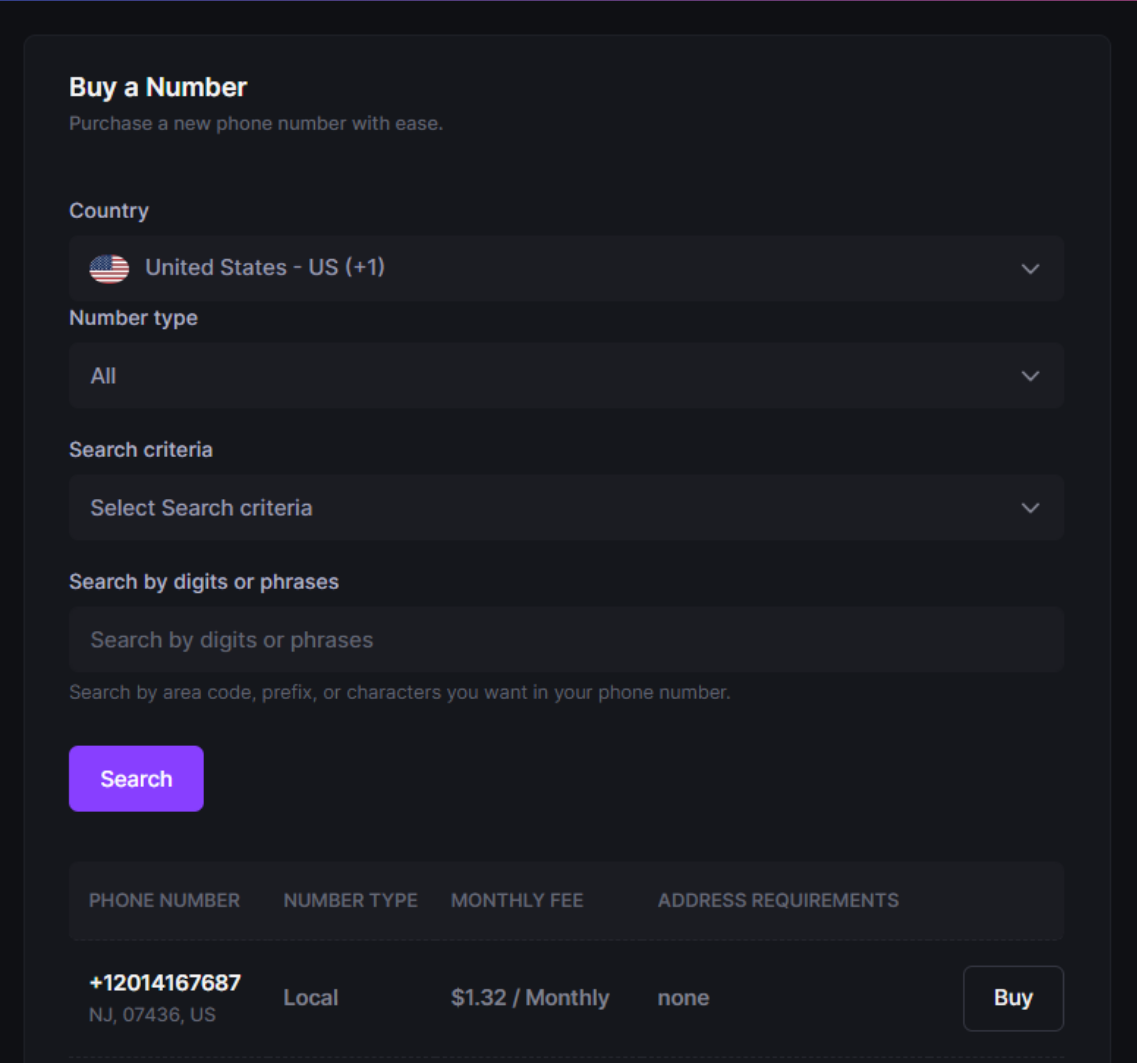This screenshot has width=1137, height=1063.
Task: Click the none address requirement cell
Action: coord(683,998)
